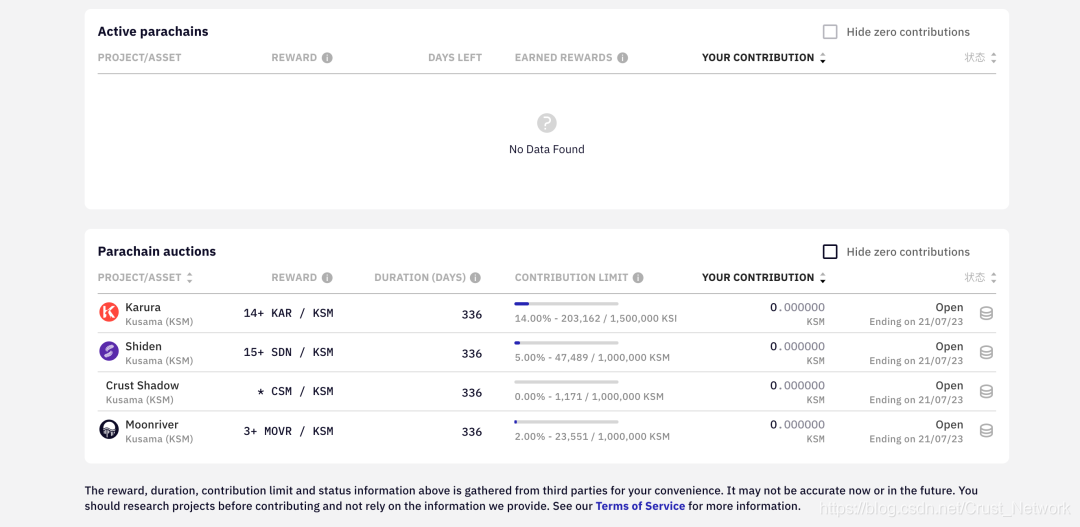Check Hide zero contributions in Parachain auctions
The height and width of the screenshot is (527, 1080).
click(830, 252)
